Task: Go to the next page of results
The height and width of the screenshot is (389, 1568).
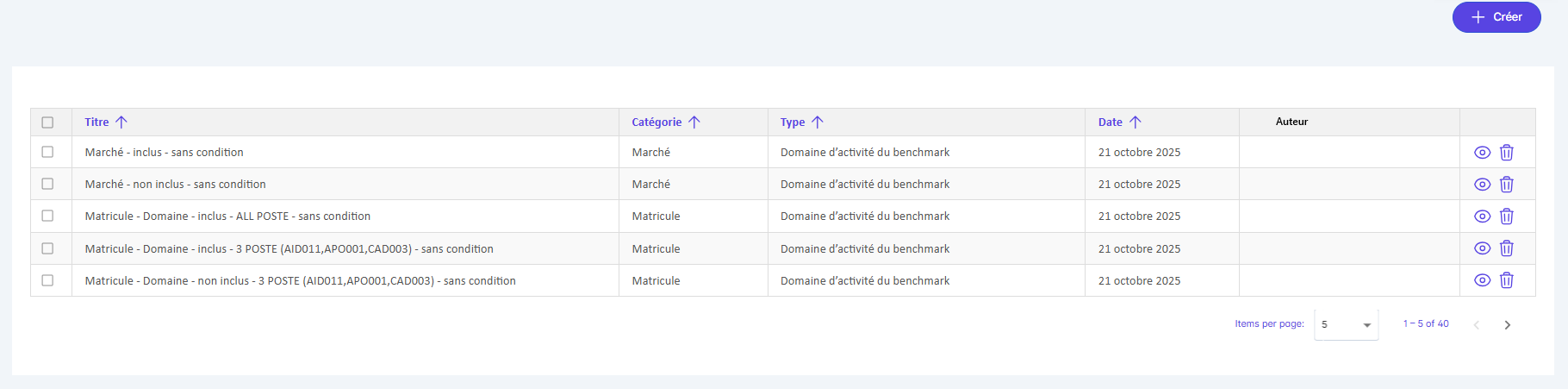Action: 1507,325
